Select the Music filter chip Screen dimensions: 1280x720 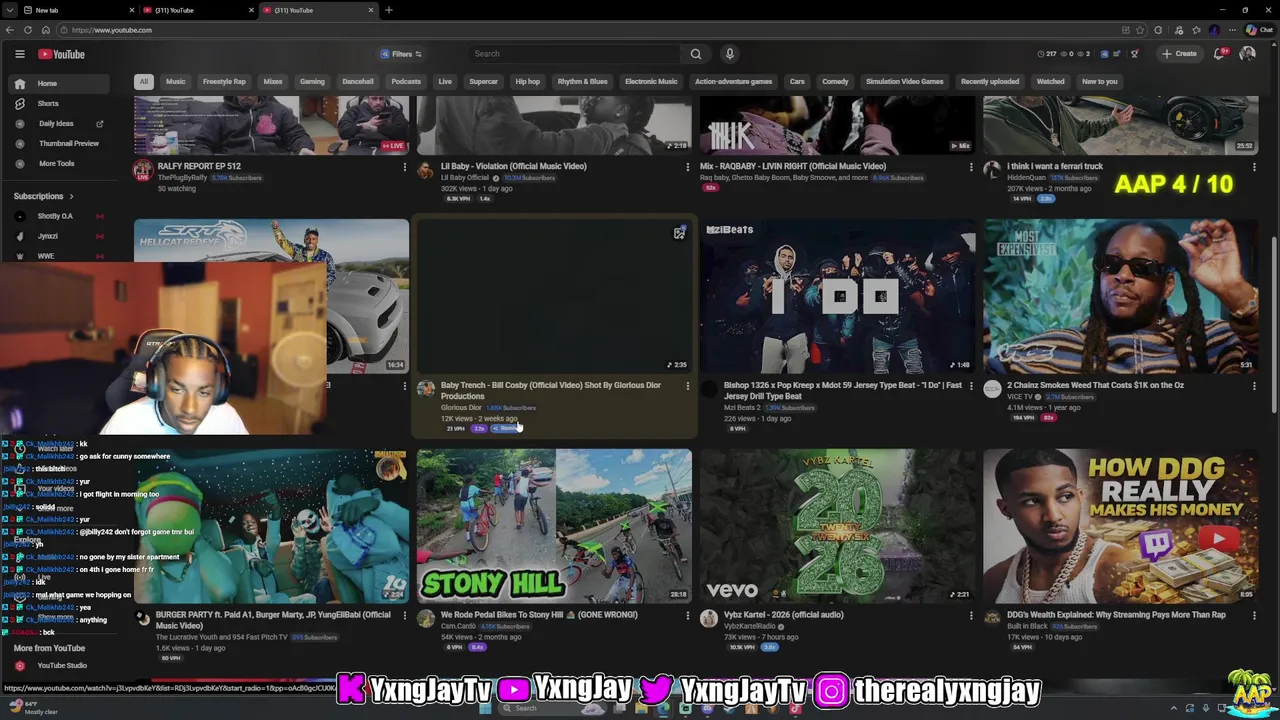(x=176, y=82)
